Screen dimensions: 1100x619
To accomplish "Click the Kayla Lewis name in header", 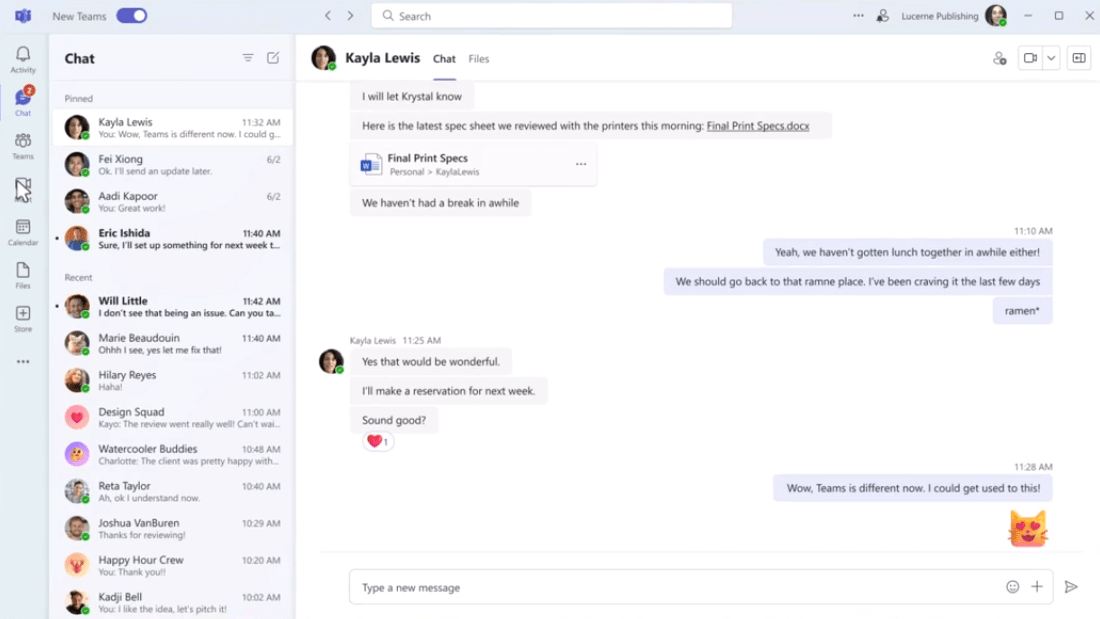I will point(382,58).
